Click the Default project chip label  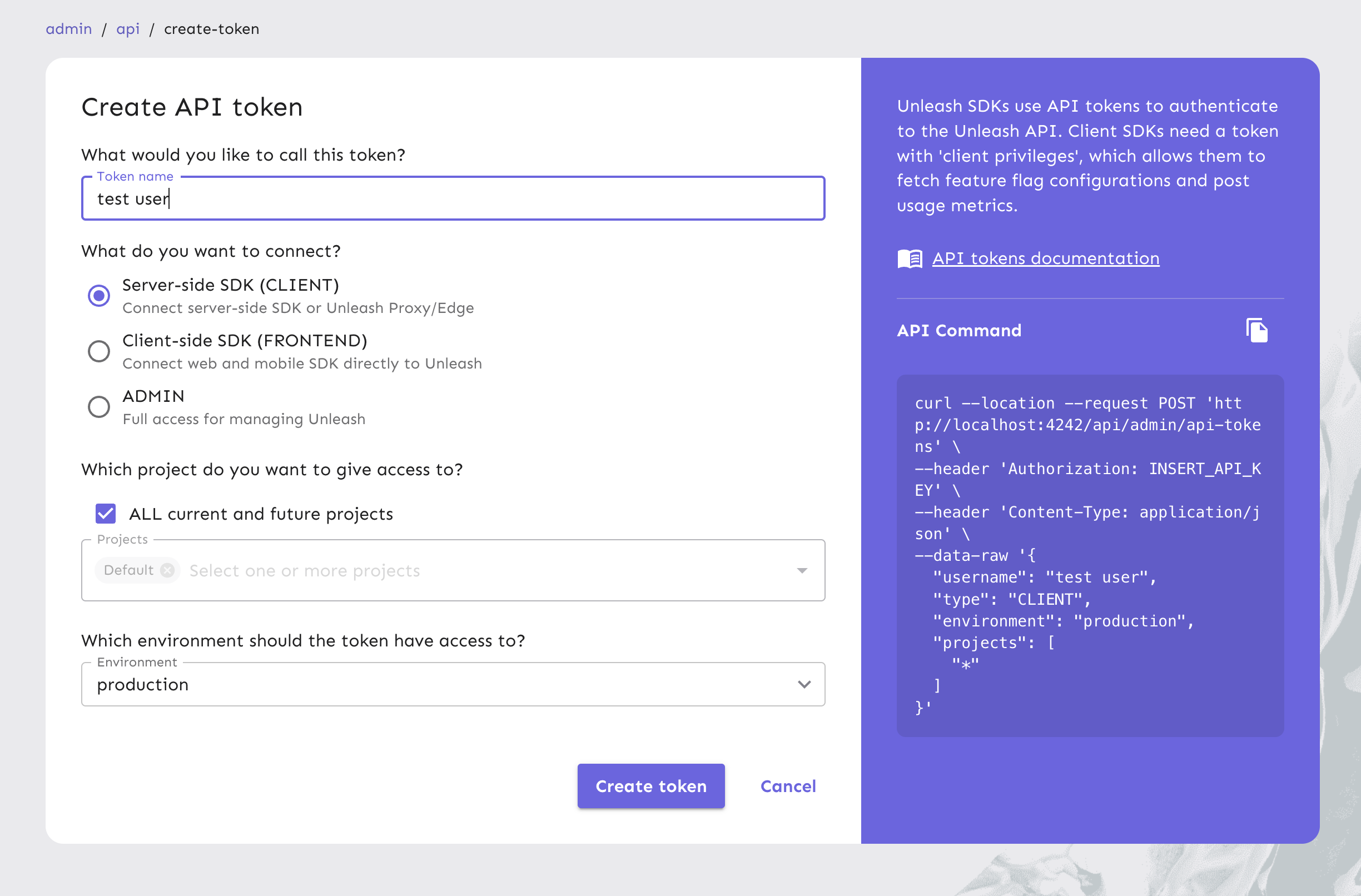[128, 570]
